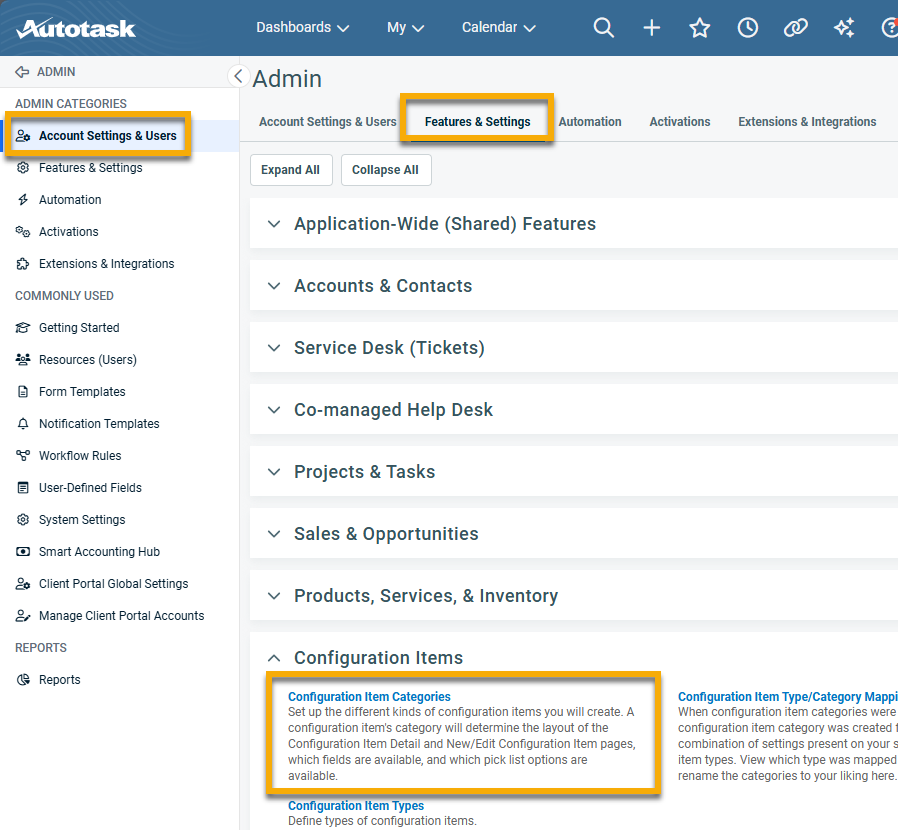Expand the Sales & Opportunities section

point(274,534)
